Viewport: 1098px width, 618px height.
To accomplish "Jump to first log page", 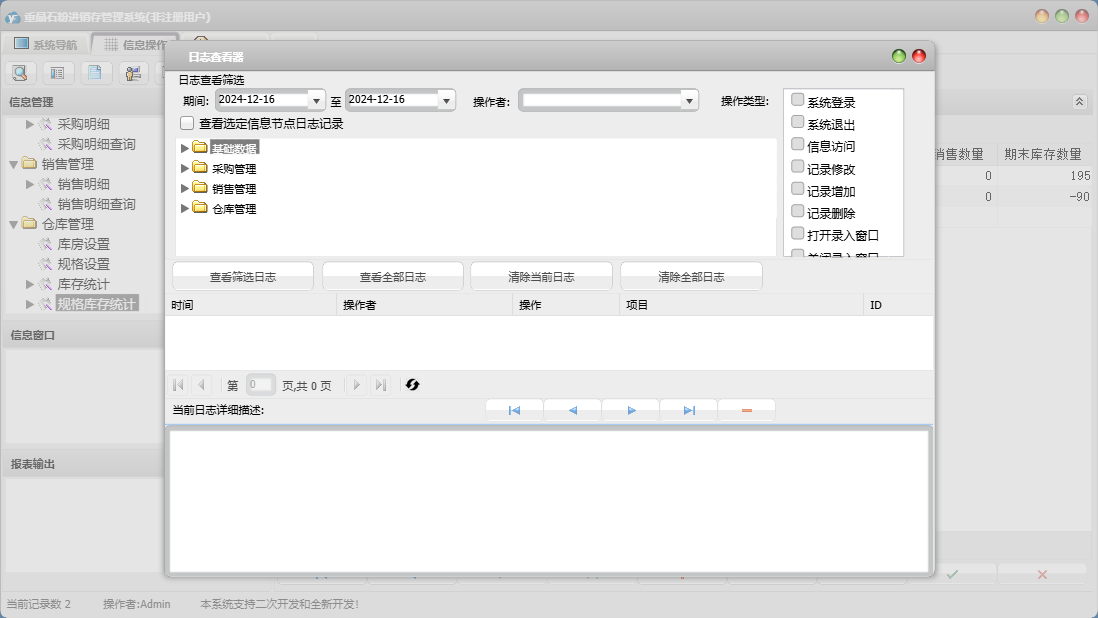I will click(179, 385).
